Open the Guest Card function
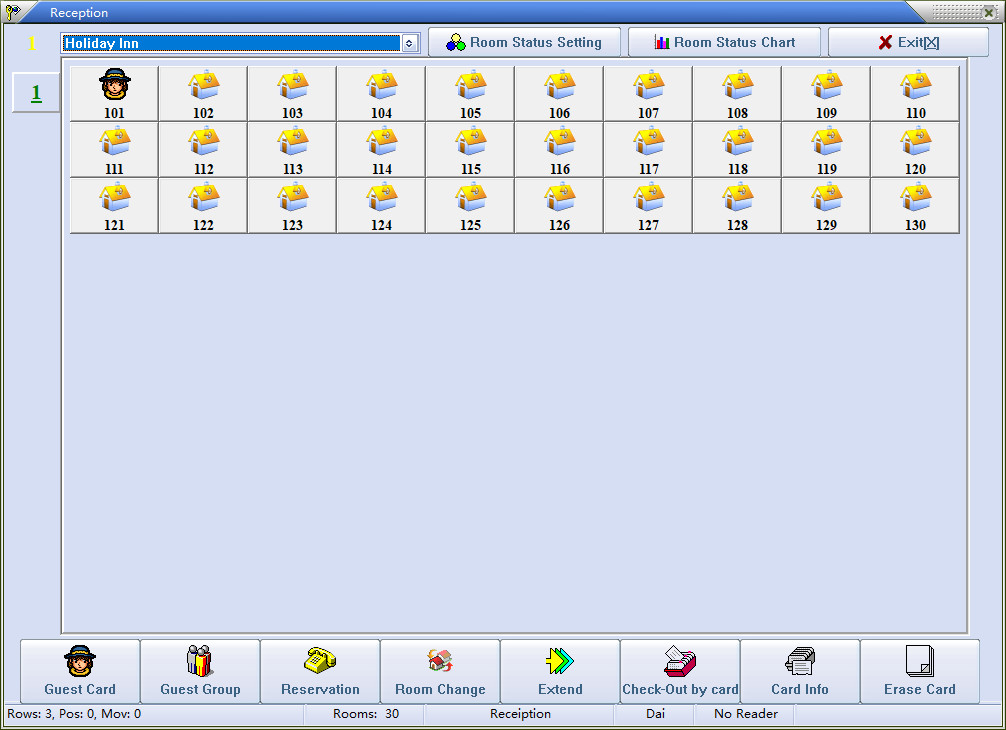This screenshot has height=730, width=1006. 80,671
